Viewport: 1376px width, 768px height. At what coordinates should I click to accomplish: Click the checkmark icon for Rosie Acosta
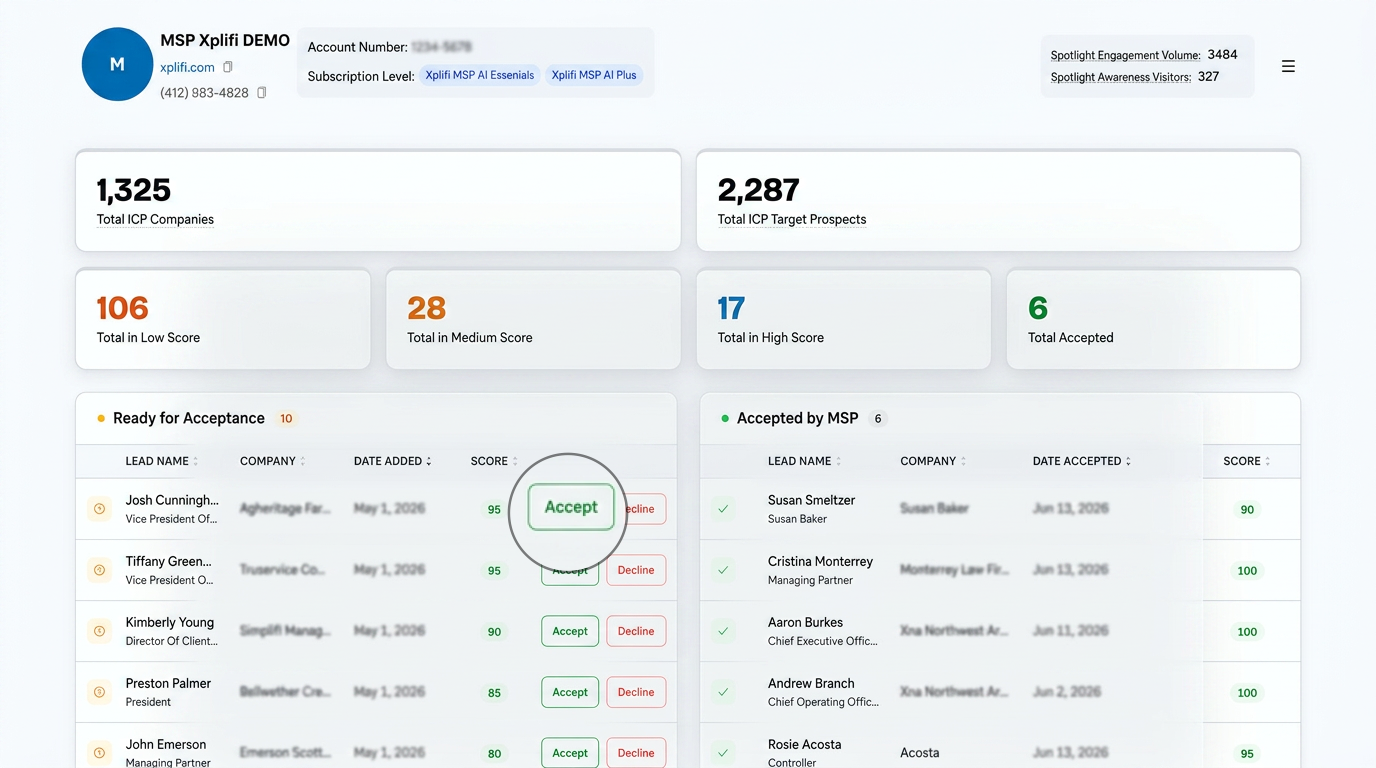click(723, 753)
